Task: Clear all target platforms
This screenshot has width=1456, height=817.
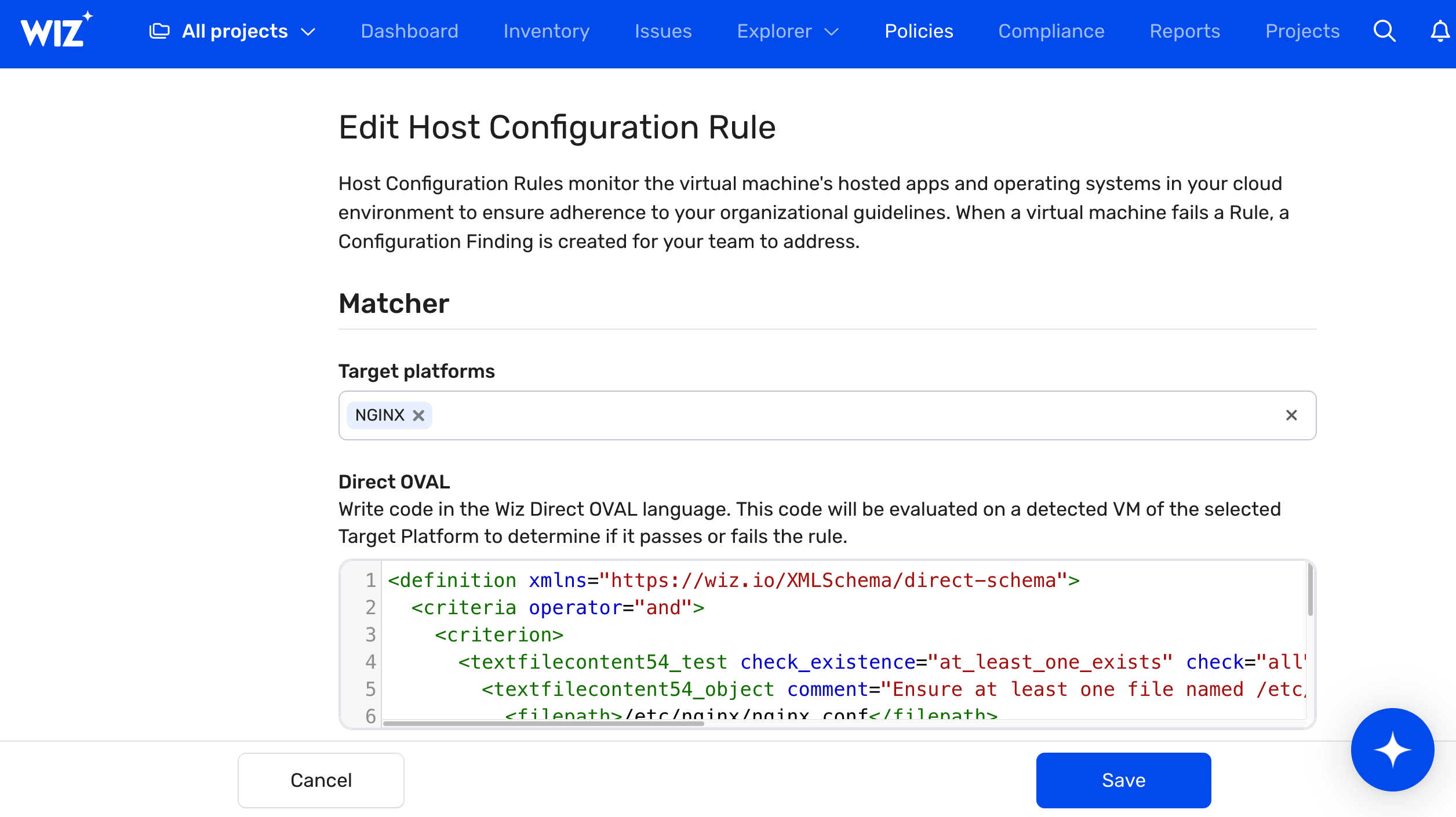Action: (1291, 415)
